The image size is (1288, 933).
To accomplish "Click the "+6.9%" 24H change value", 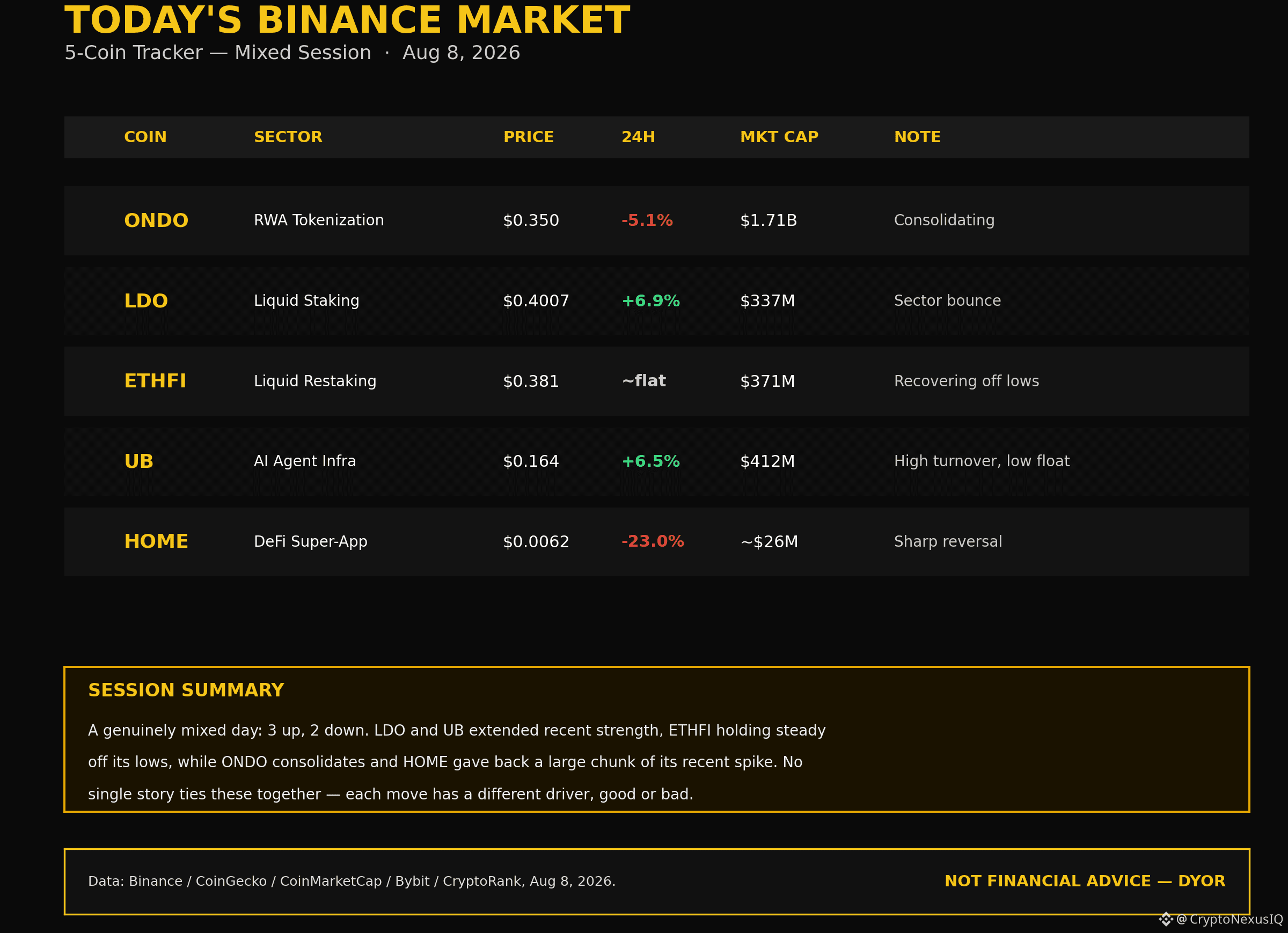I will tap(651, 301).
